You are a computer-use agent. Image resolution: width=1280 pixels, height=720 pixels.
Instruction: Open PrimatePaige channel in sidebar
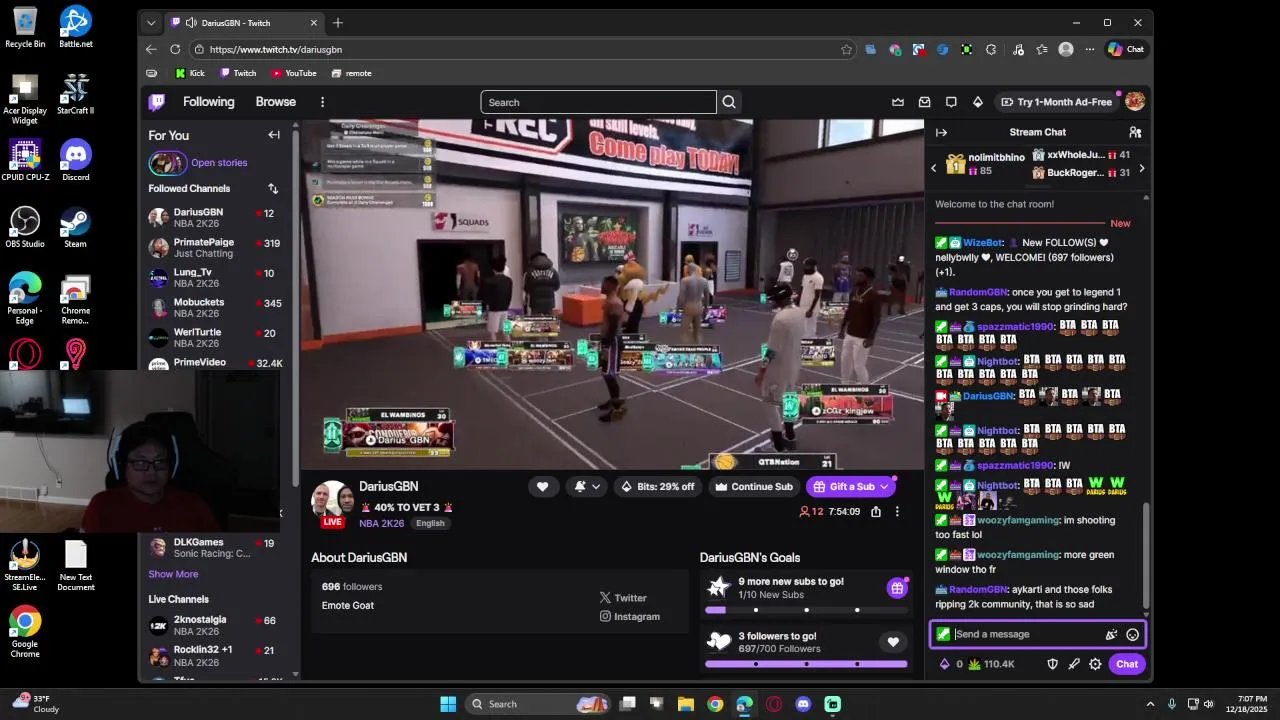click(x=214, y=247)
